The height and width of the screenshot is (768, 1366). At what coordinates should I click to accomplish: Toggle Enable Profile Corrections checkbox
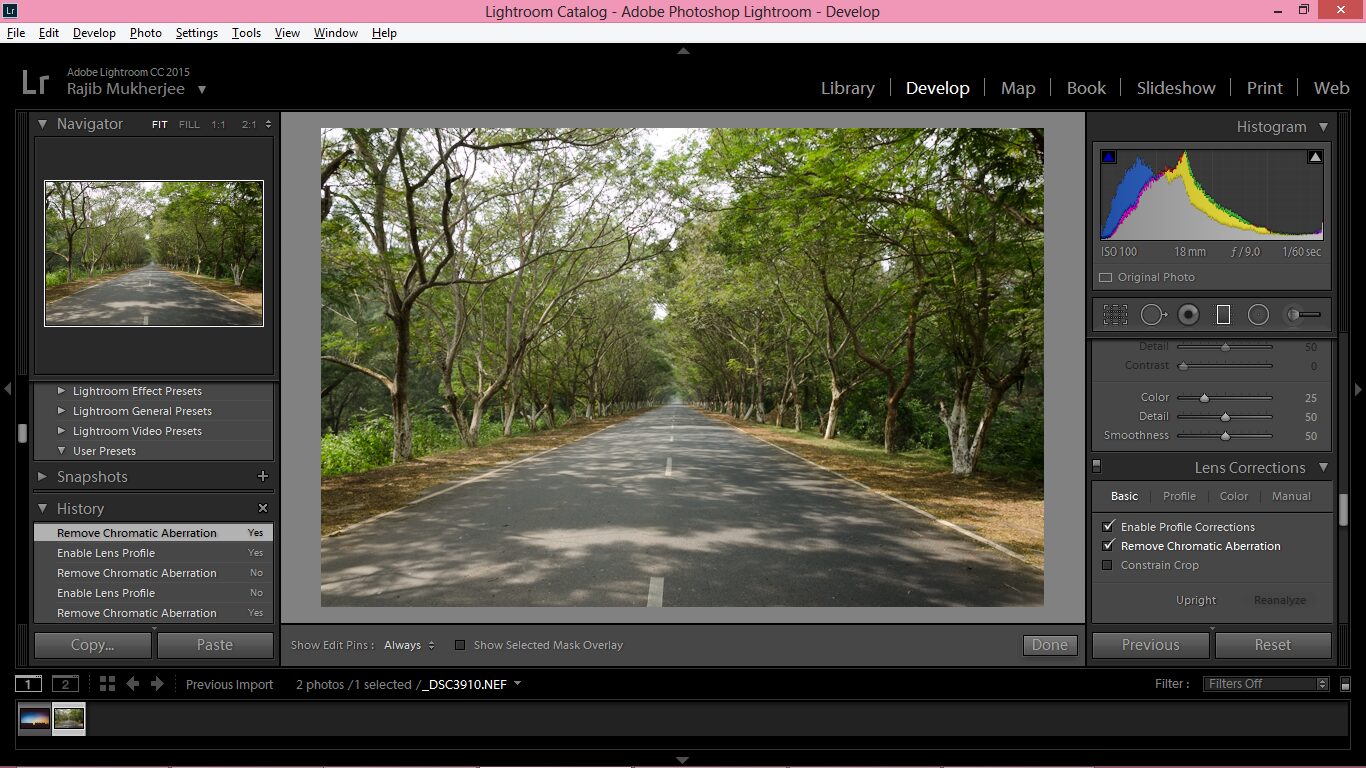click(1108, 526)
